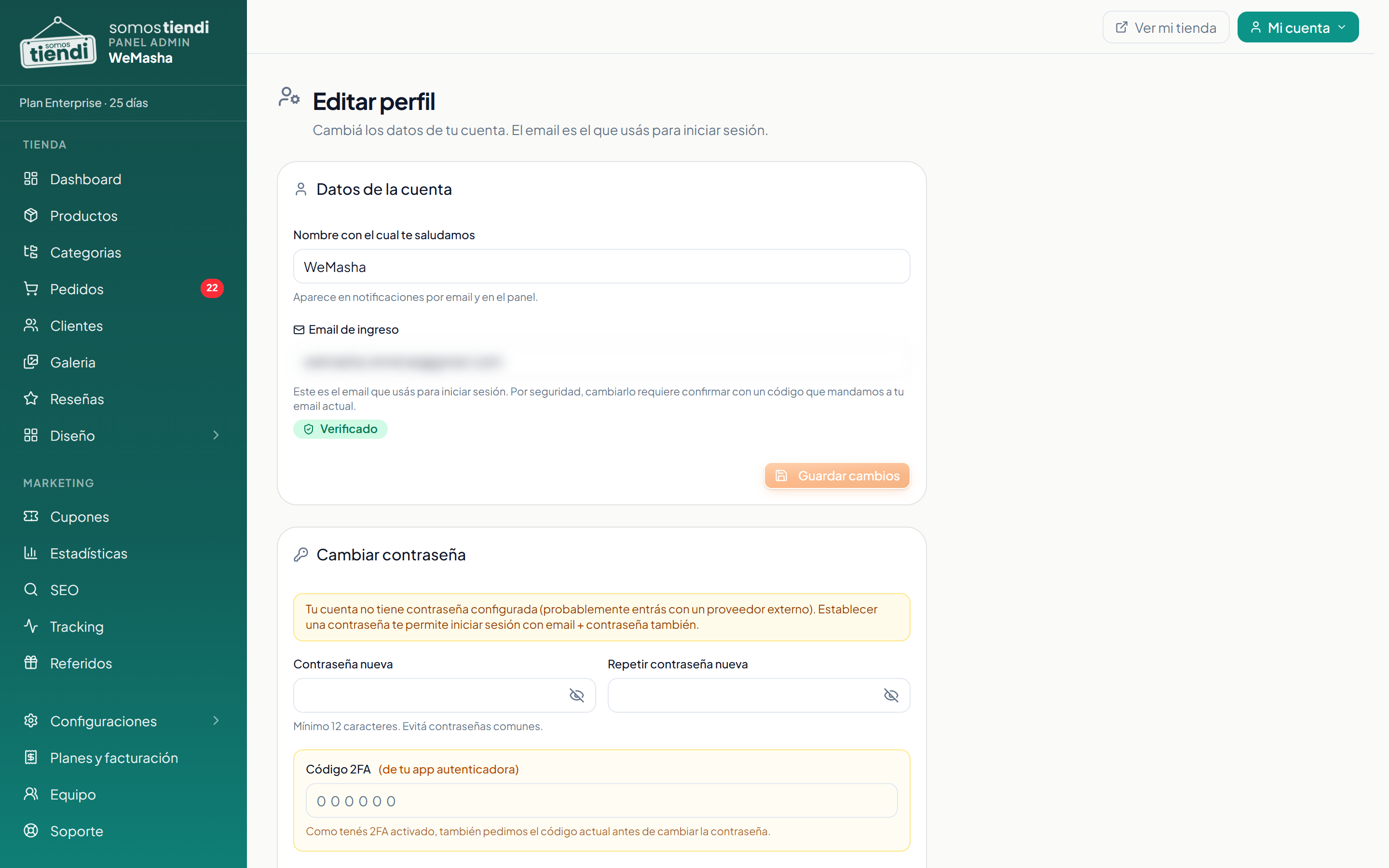Click the Planes y facturación receipt icon
This screenshot has width=1389, height=868.
(31, 757)
